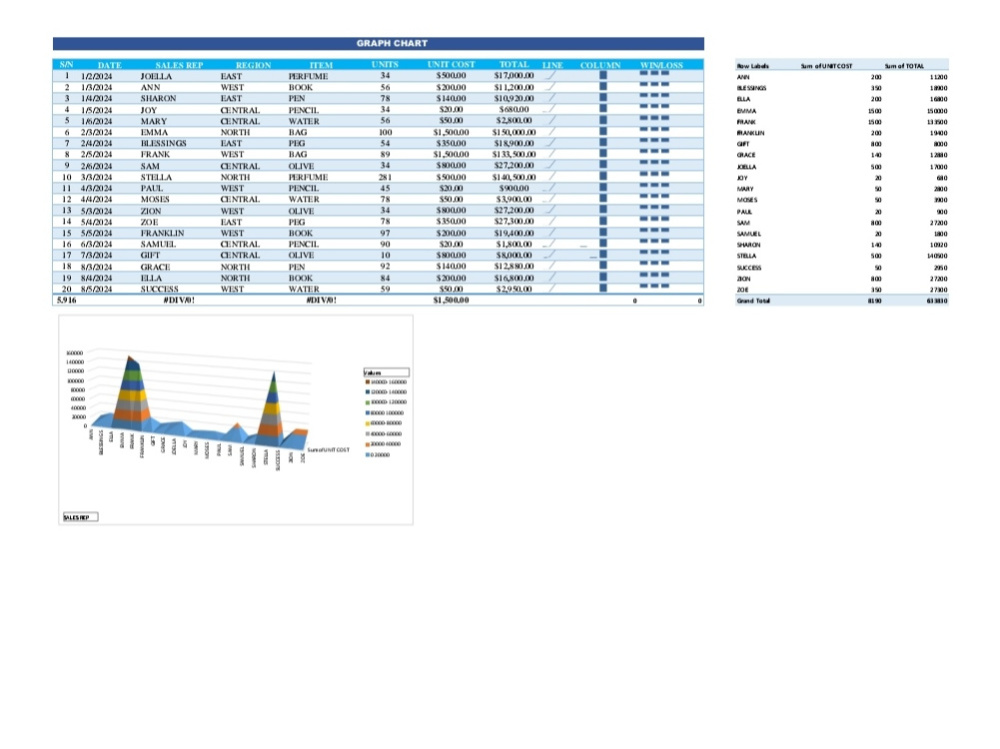This screenshot has height=749, width=1000.
Task: Open the Values field button in chart legend
Action: (386, 372)
